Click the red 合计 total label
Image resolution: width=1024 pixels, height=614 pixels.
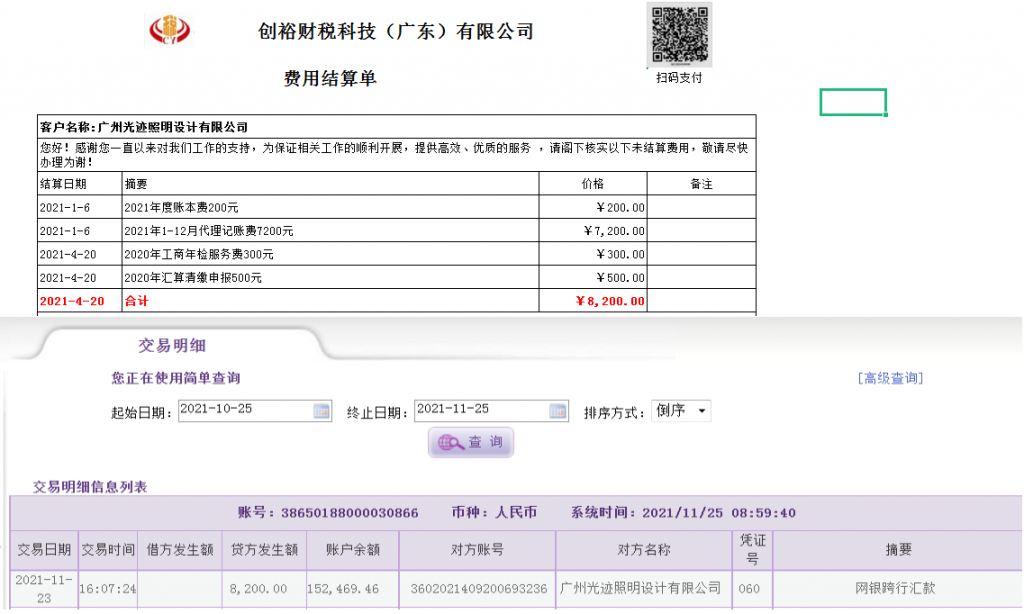tap(330, 301)
